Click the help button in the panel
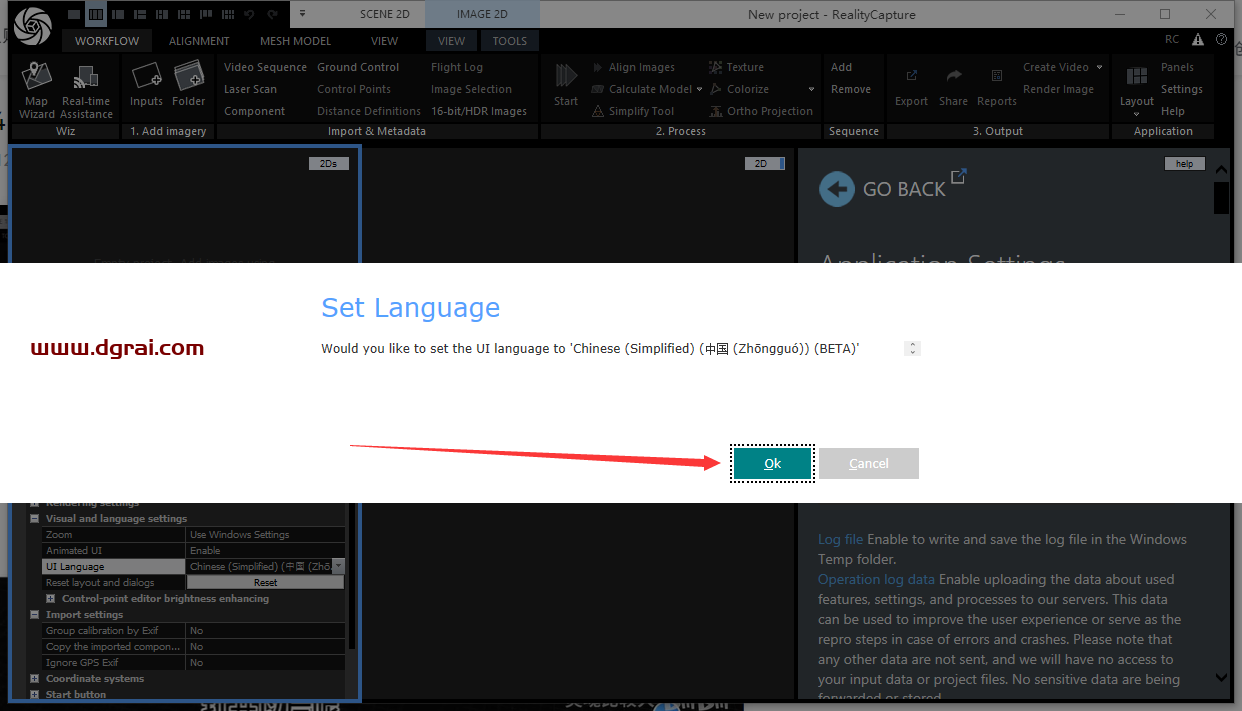This screenshot has height=711, width=1242. 1184,164
